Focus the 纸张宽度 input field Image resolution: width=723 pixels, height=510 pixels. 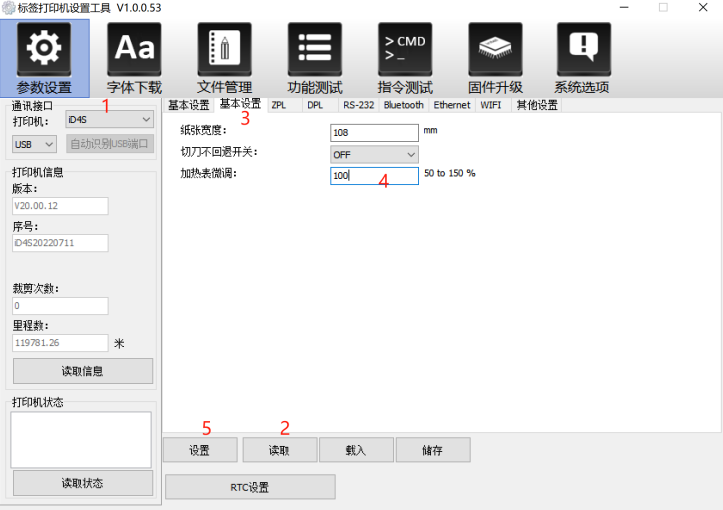(374, 133)
